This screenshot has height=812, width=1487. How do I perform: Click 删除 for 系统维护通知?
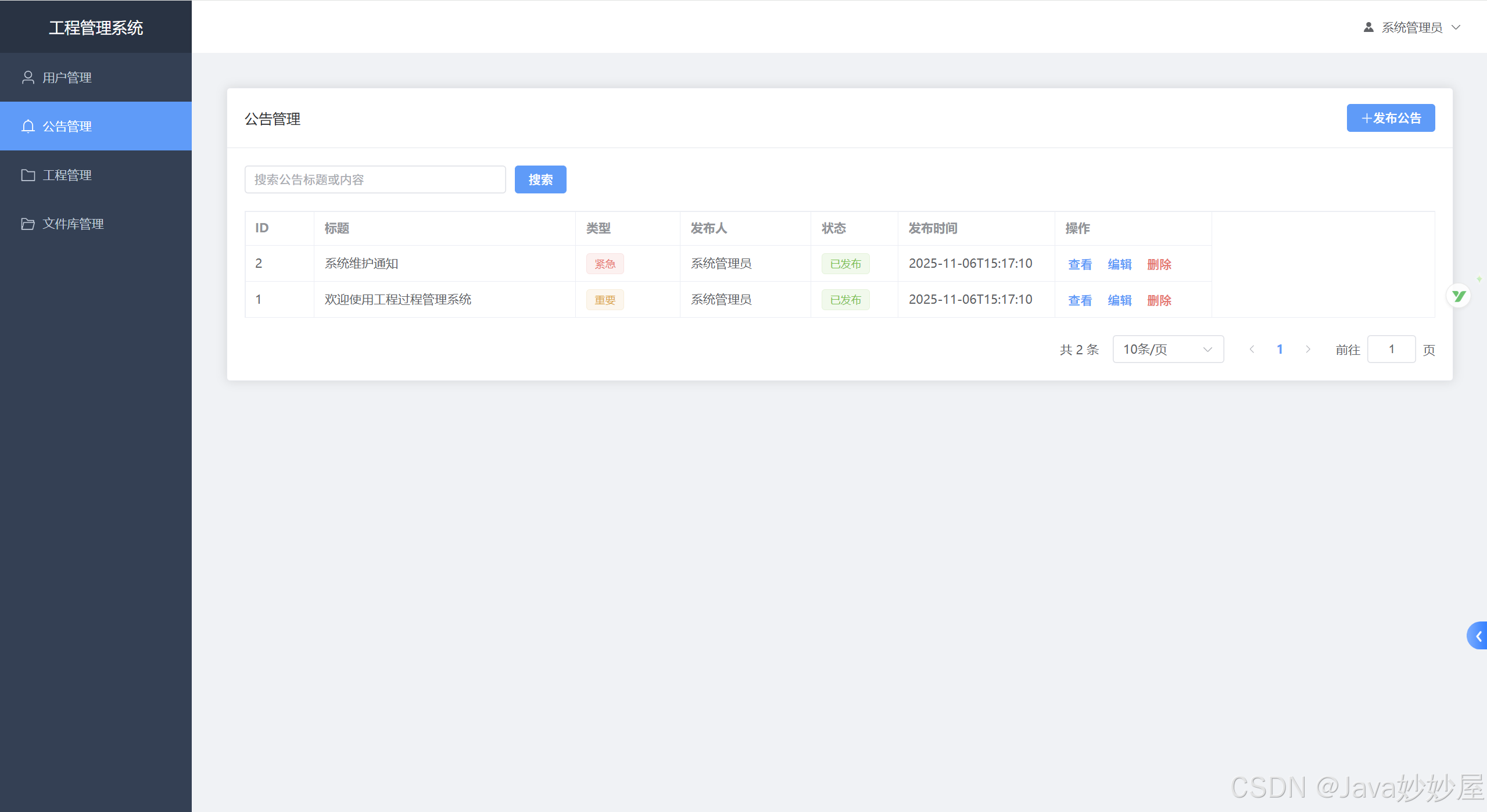1159,264
